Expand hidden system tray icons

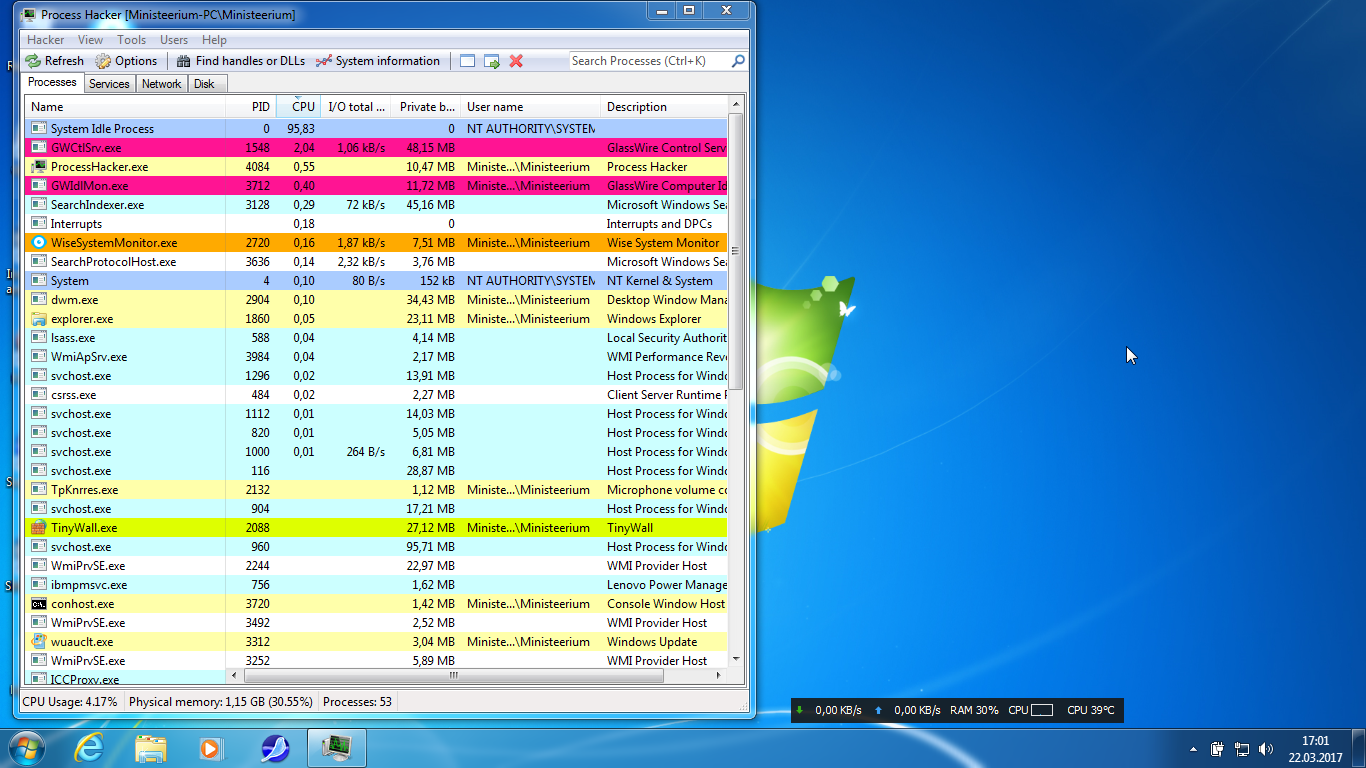pos(1193,748)
